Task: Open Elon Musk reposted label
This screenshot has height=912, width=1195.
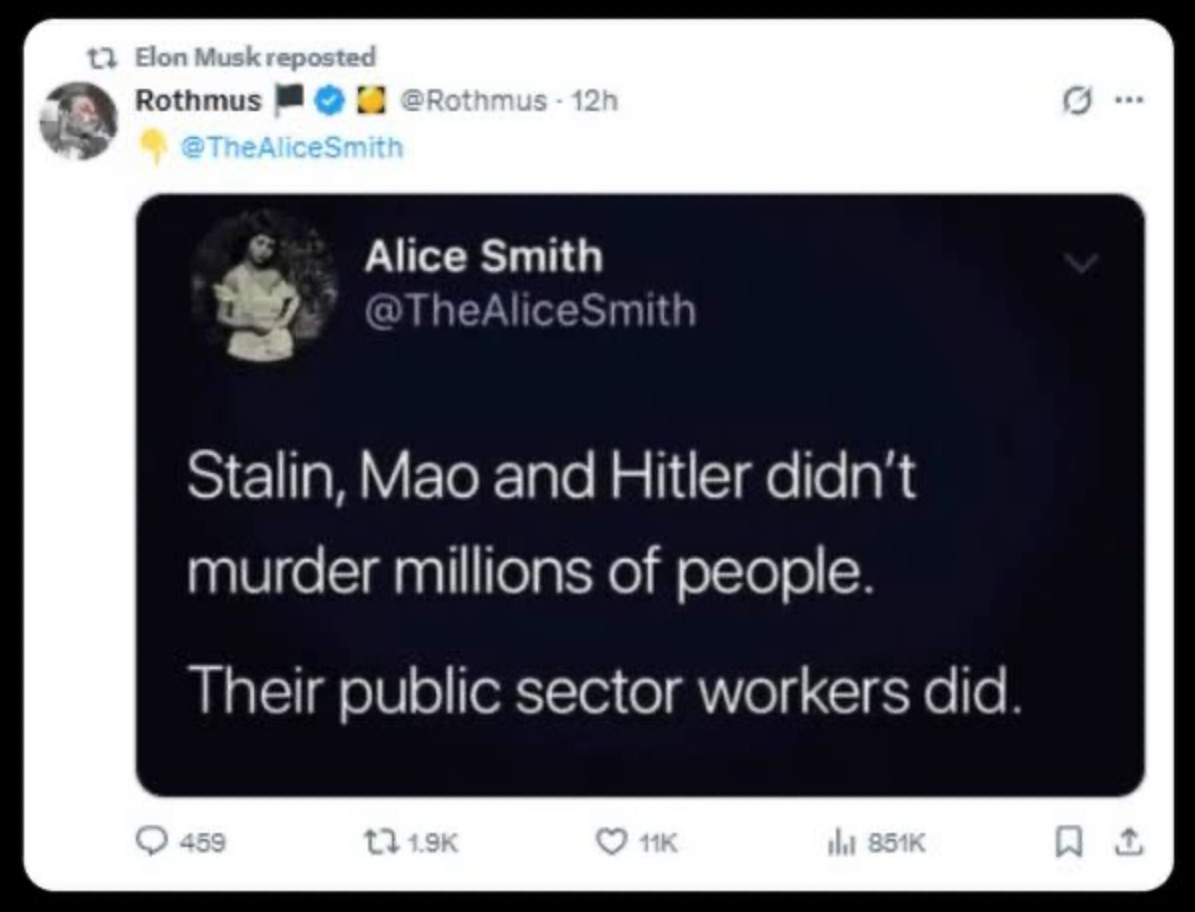Action: tap(255, 56)
